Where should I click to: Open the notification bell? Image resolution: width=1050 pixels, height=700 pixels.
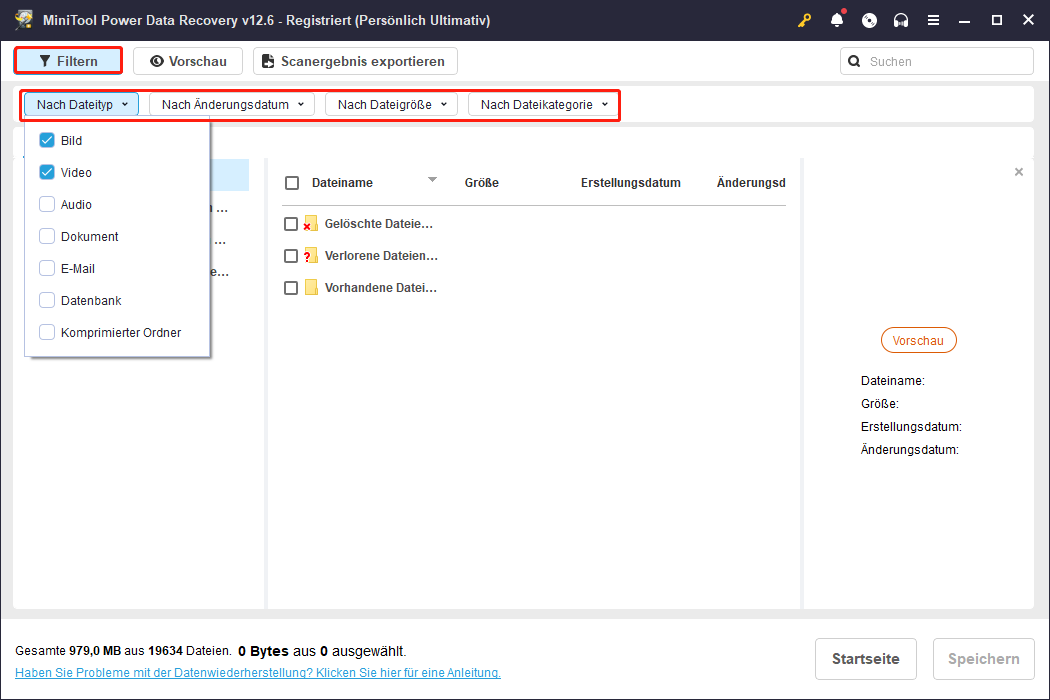coord(837,20)
